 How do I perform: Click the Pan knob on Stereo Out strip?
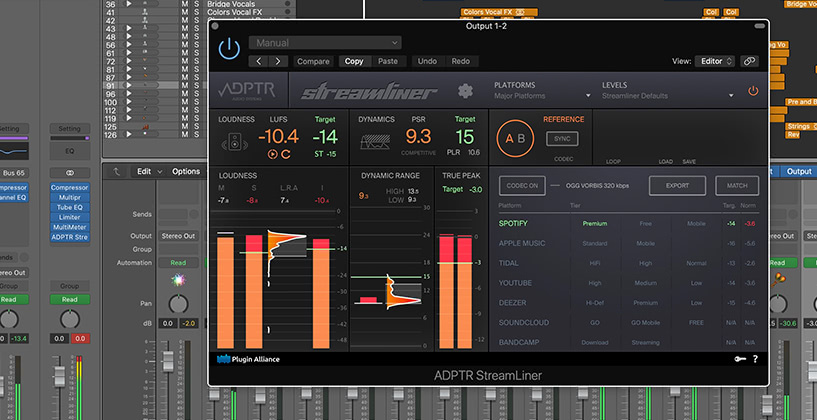click(178, 304)
